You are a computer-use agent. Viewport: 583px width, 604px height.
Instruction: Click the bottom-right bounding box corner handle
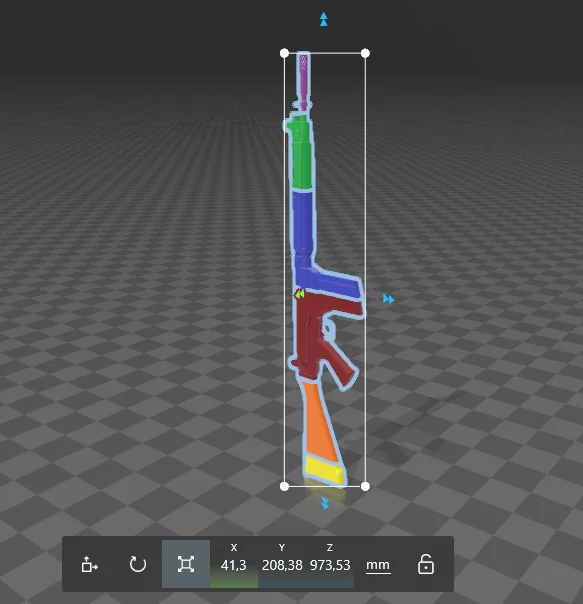[x=365, y=487]
